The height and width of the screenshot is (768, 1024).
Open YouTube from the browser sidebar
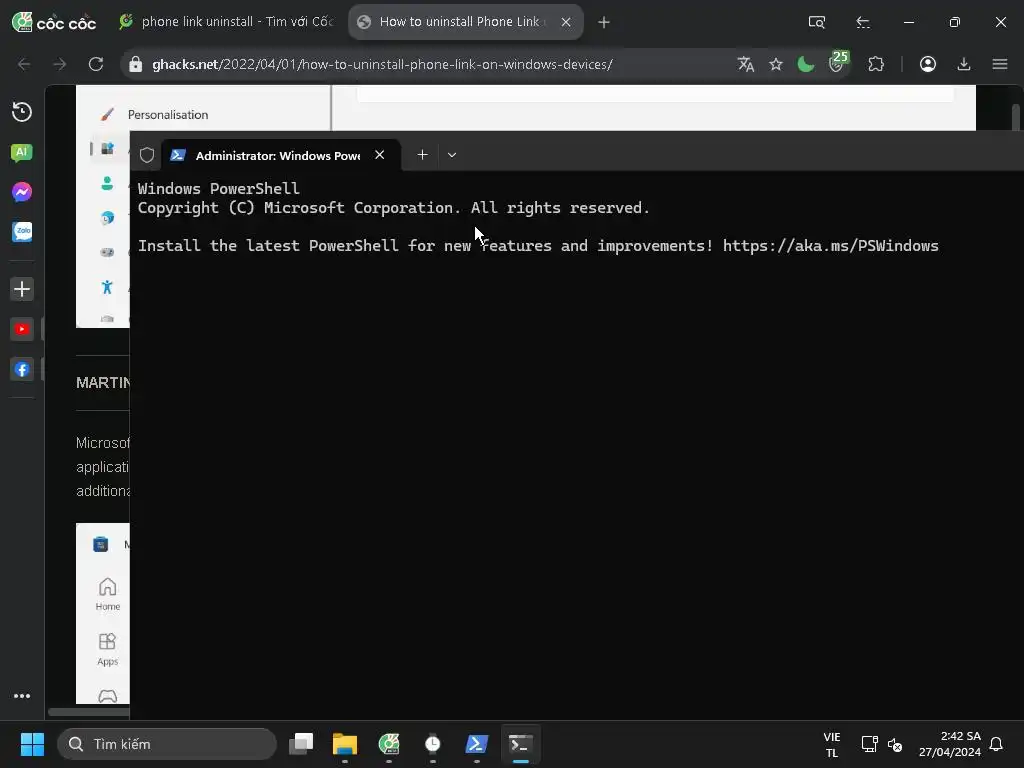(22, 329)
